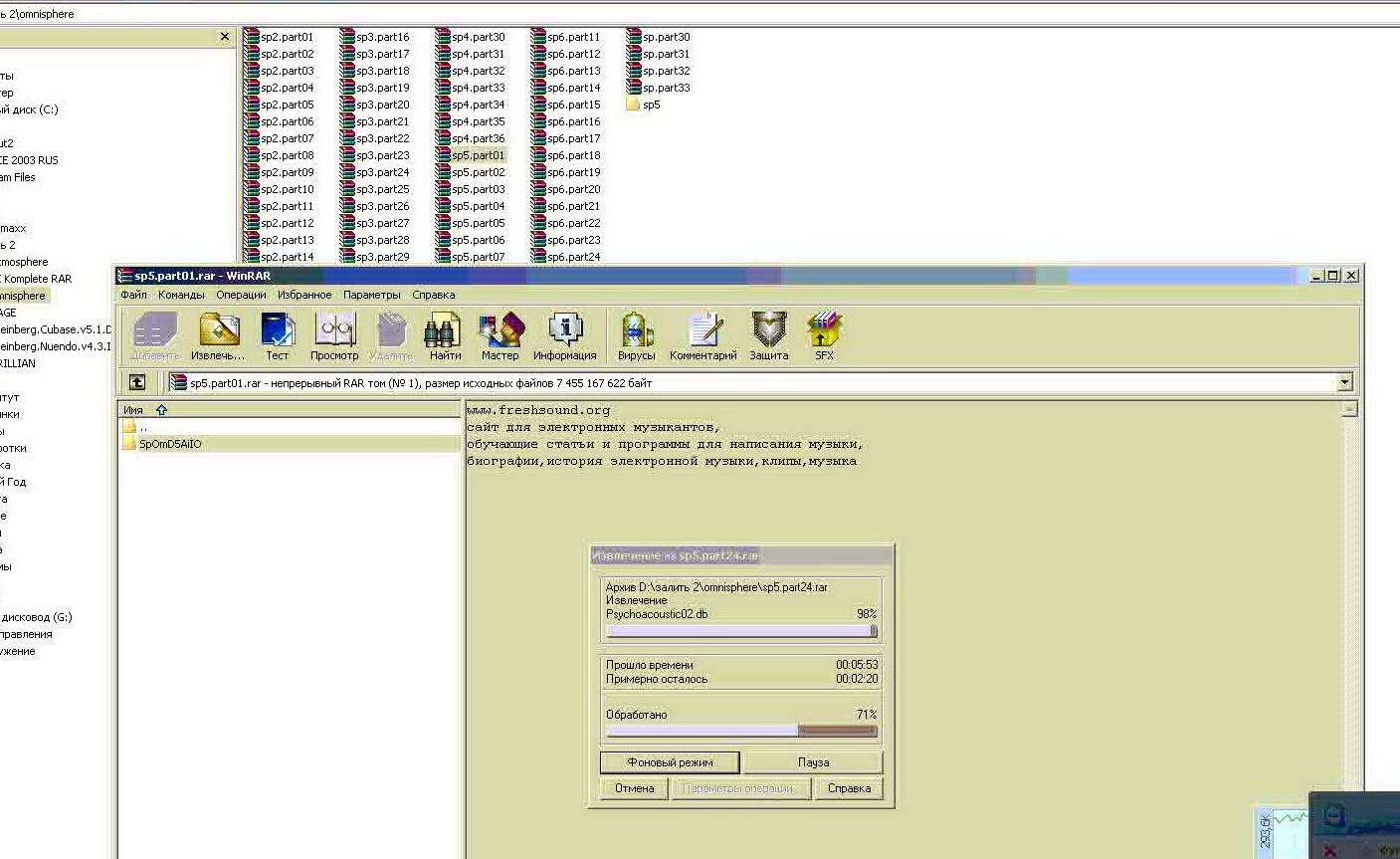This screenshot has height=859, width=1400.
Task: Select the sp5 folder in Explorer
Action: tap(643, 105)
